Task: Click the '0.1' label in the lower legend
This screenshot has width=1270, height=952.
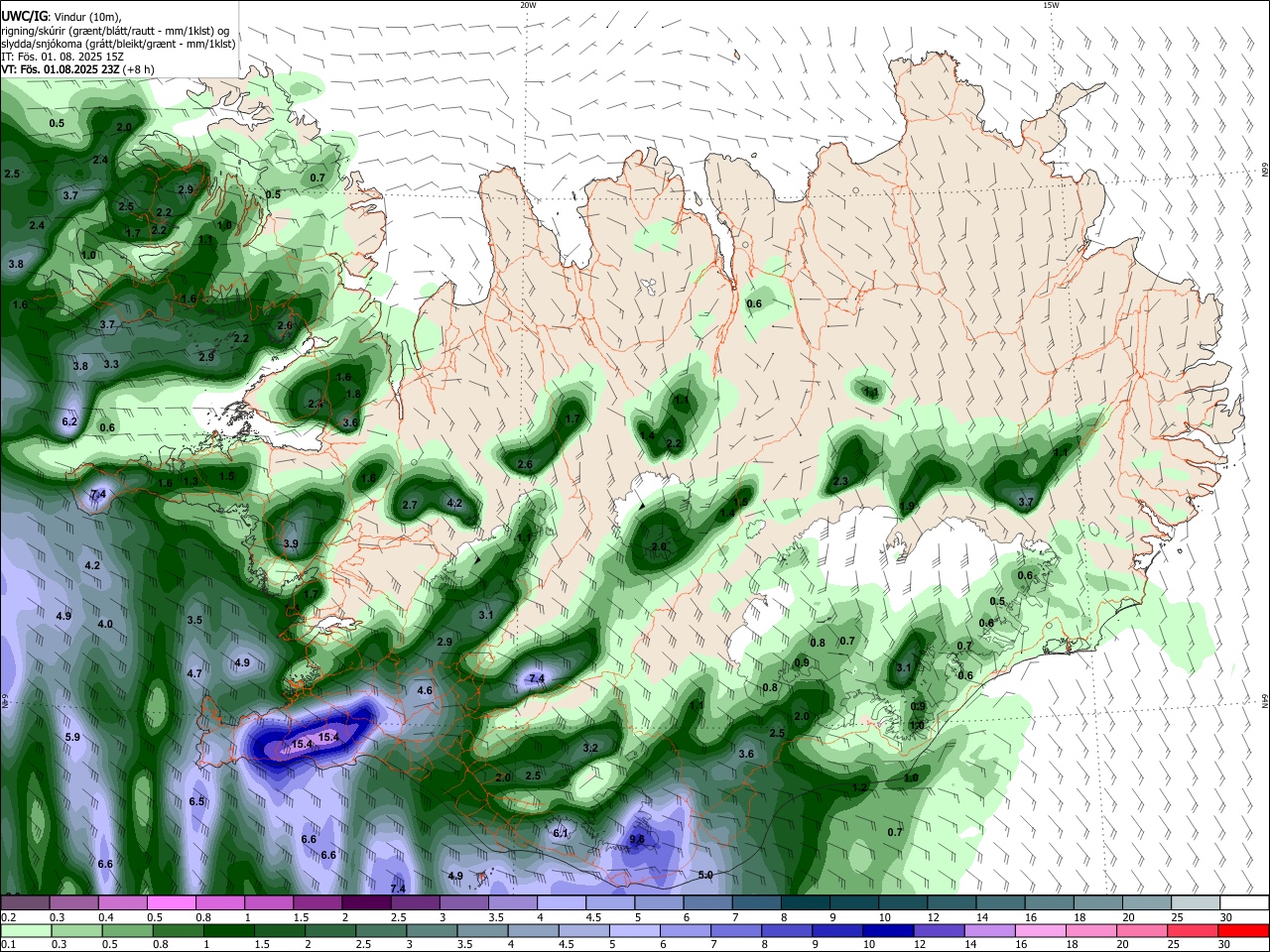Action: click(8, 945)
